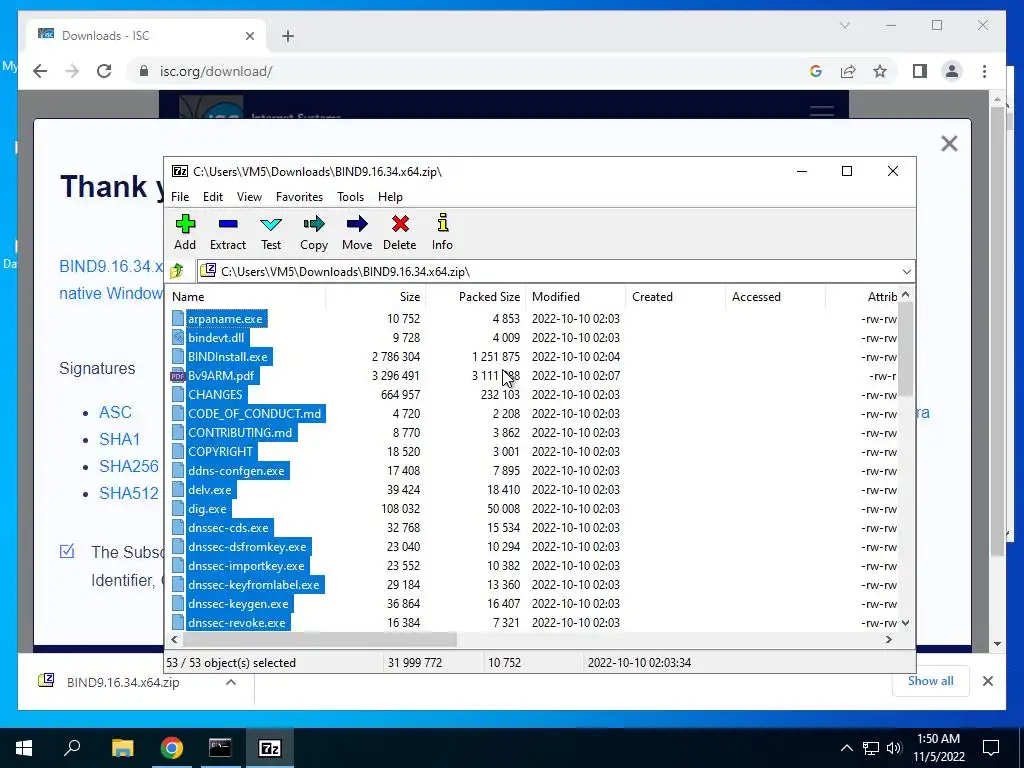The height and width of the screenshot is (768, 1024).
Task: Open the File menu in 7-Zip
Action: point(180,197)
